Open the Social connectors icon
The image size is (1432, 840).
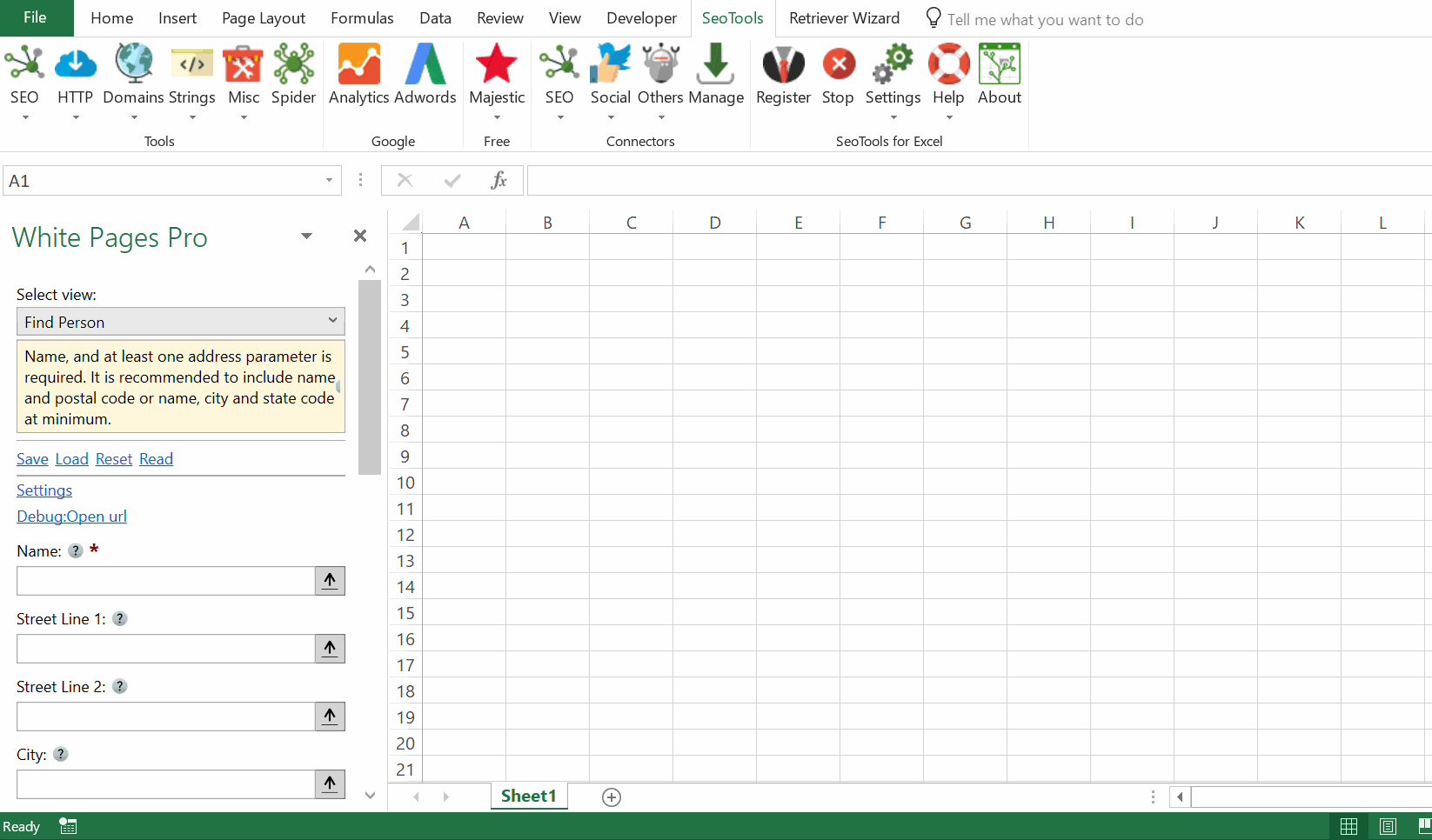click(x=611, y=64)
